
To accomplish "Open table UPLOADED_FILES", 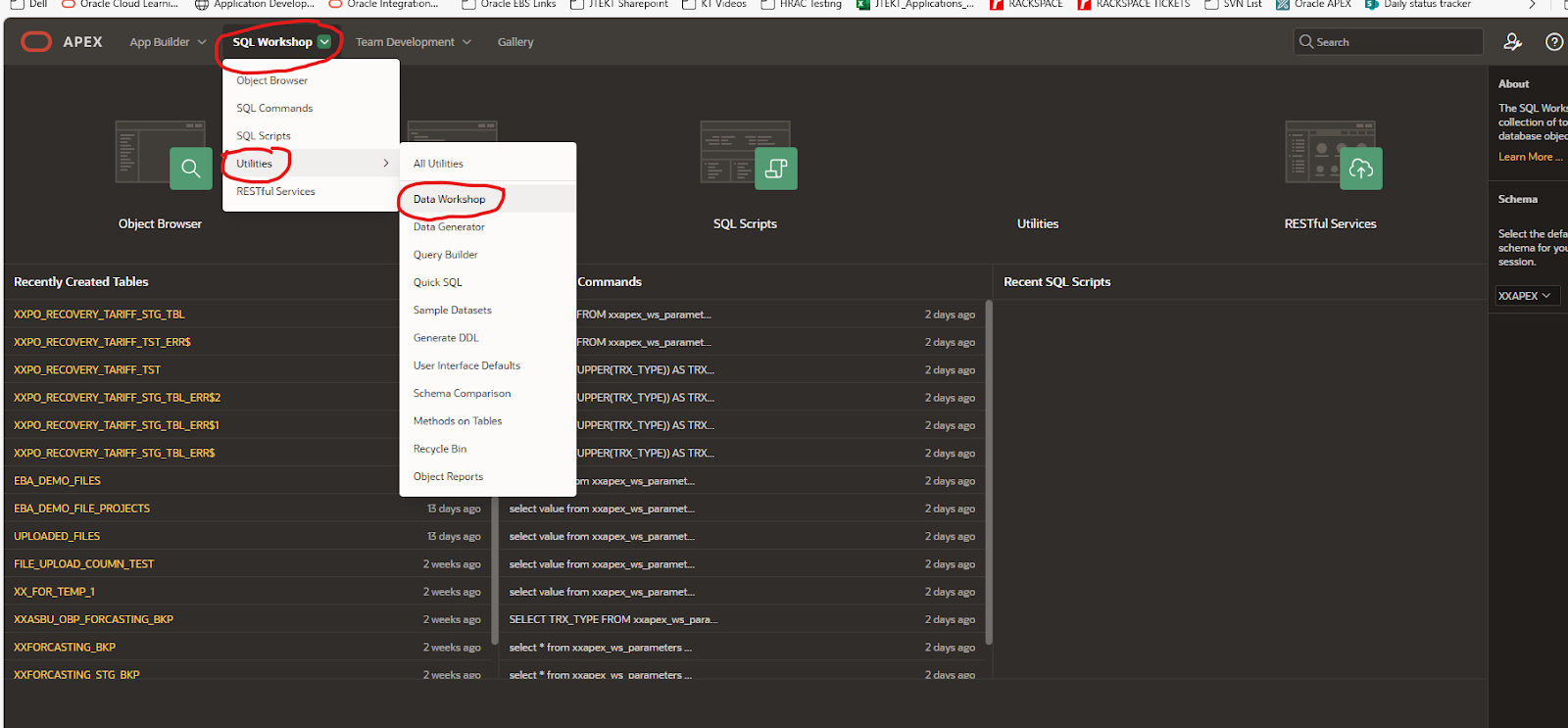I will click(57, 536).
